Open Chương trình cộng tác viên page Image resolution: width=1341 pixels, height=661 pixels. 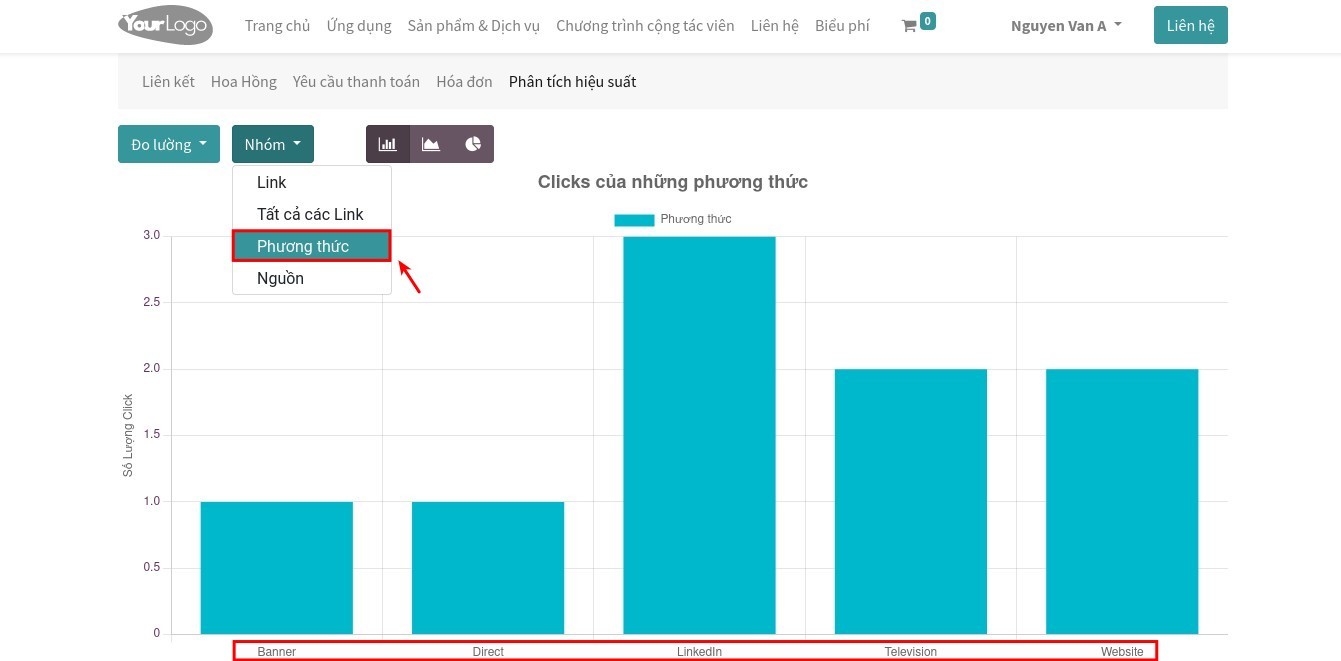(645, 26)
